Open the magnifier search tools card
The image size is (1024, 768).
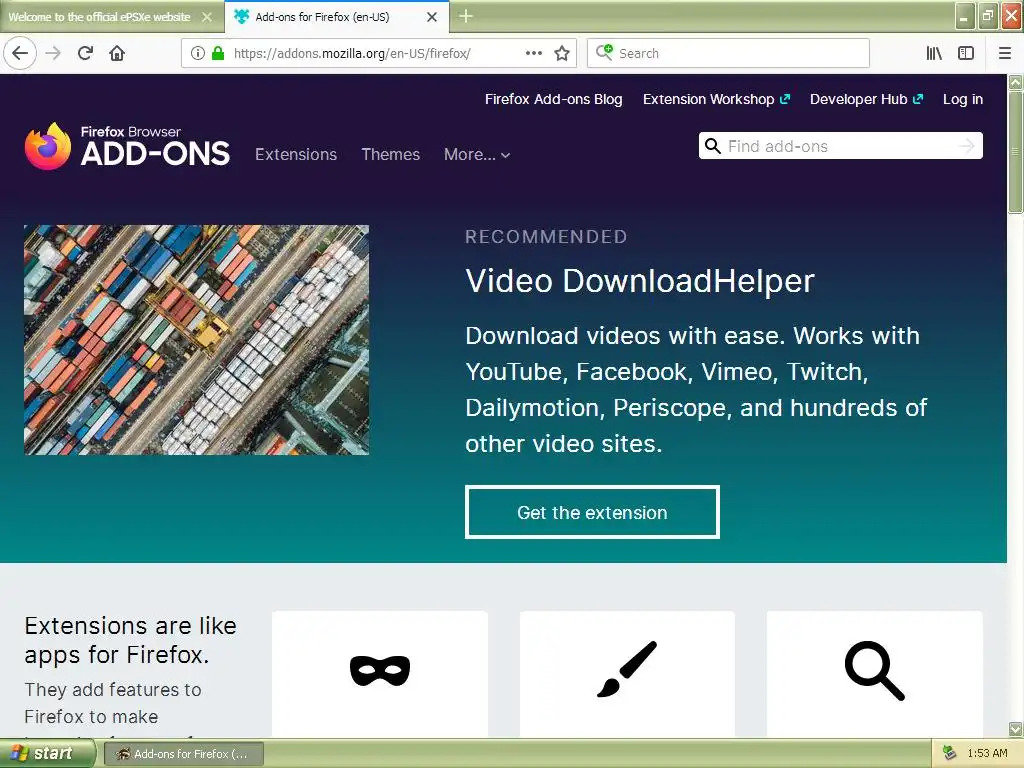[x=874, y=673]
